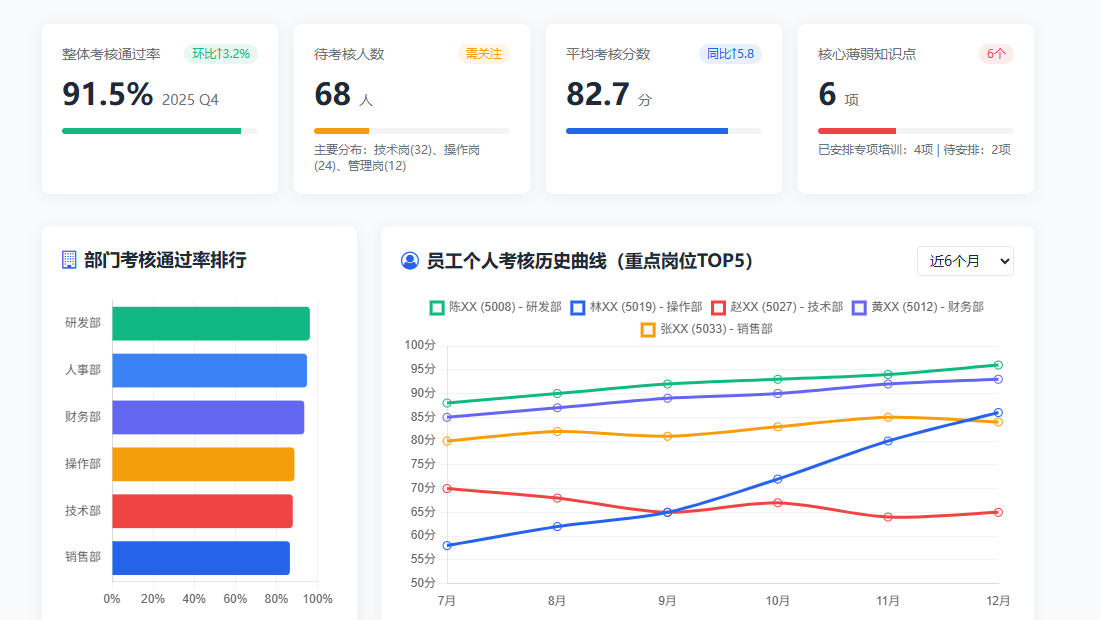
Task: Click the 7月 data point on blue line
Action: pos(447,545)
